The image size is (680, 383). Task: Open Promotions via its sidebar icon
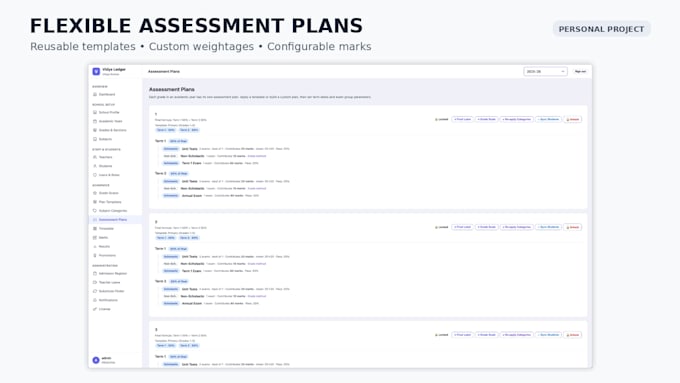[95, 255]
